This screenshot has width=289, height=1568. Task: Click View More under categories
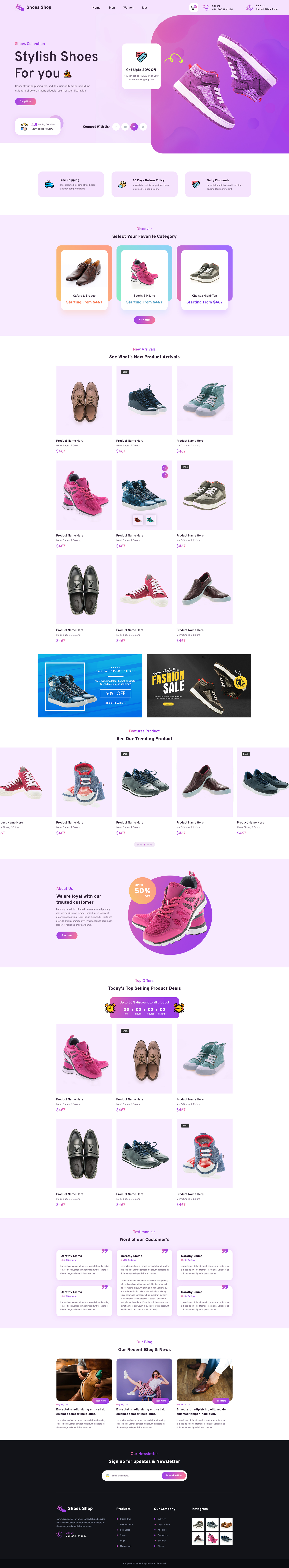point(144,320)
